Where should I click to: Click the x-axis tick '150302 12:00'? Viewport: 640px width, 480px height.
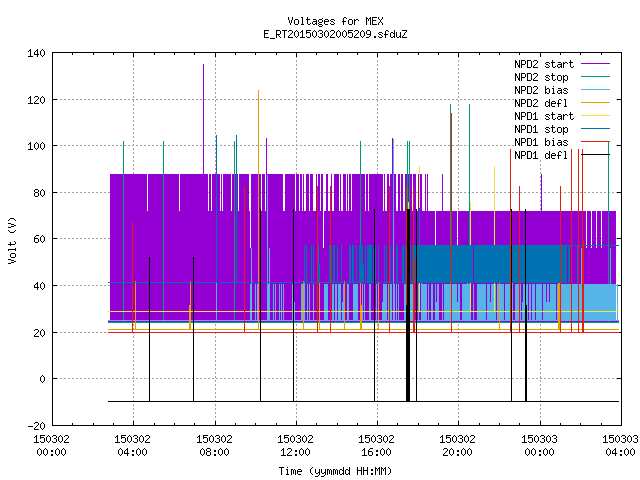tap(295, 446)
